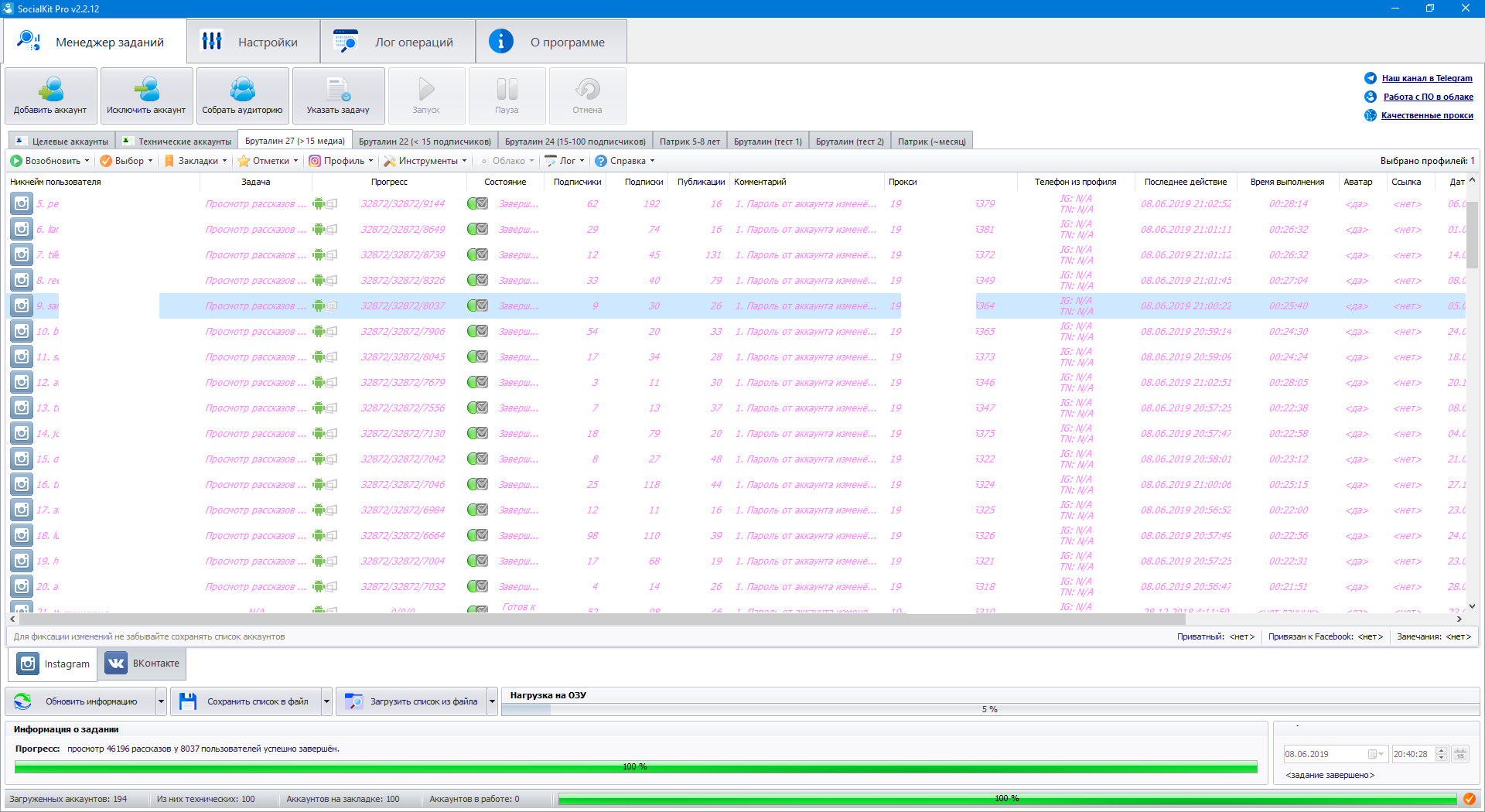Open the Профиль dropdown menu
This screenshot has height=812, width=1485.
[341, 161]
